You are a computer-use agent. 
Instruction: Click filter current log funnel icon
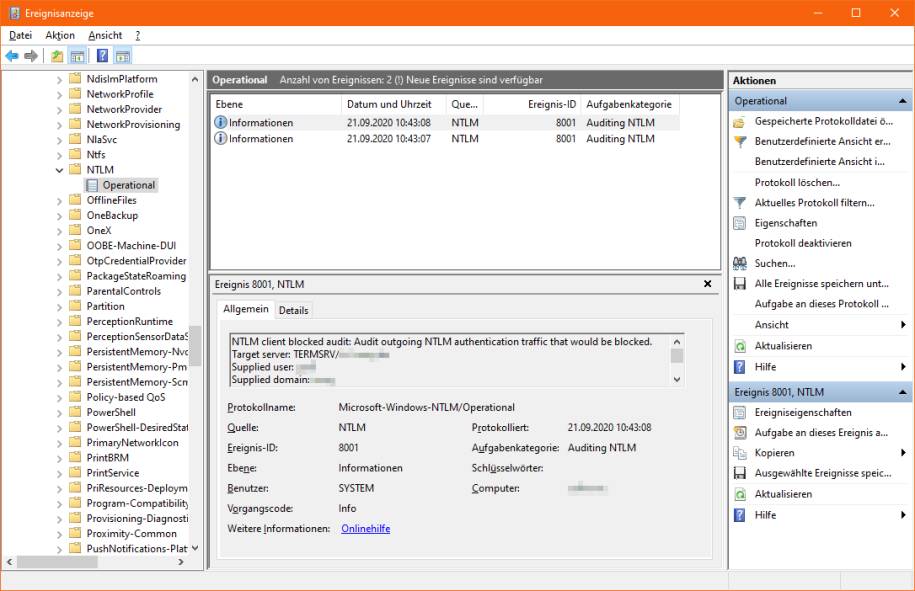739,203
